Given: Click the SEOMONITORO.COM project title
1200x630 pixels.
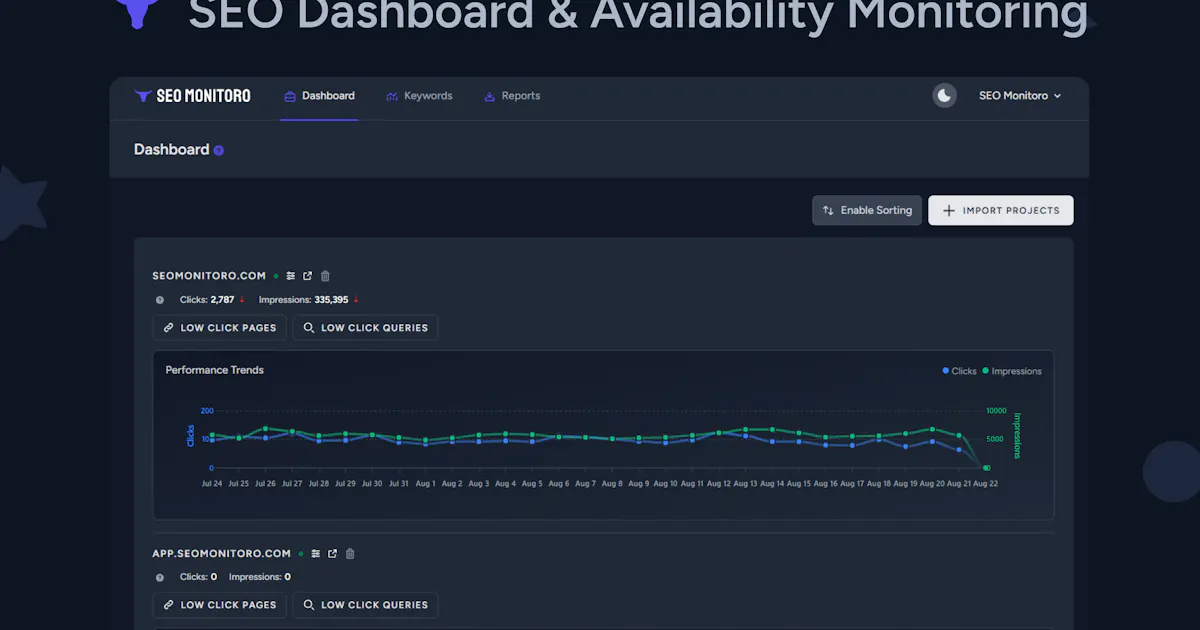Looking at the screenshot, I should [209, 276].
